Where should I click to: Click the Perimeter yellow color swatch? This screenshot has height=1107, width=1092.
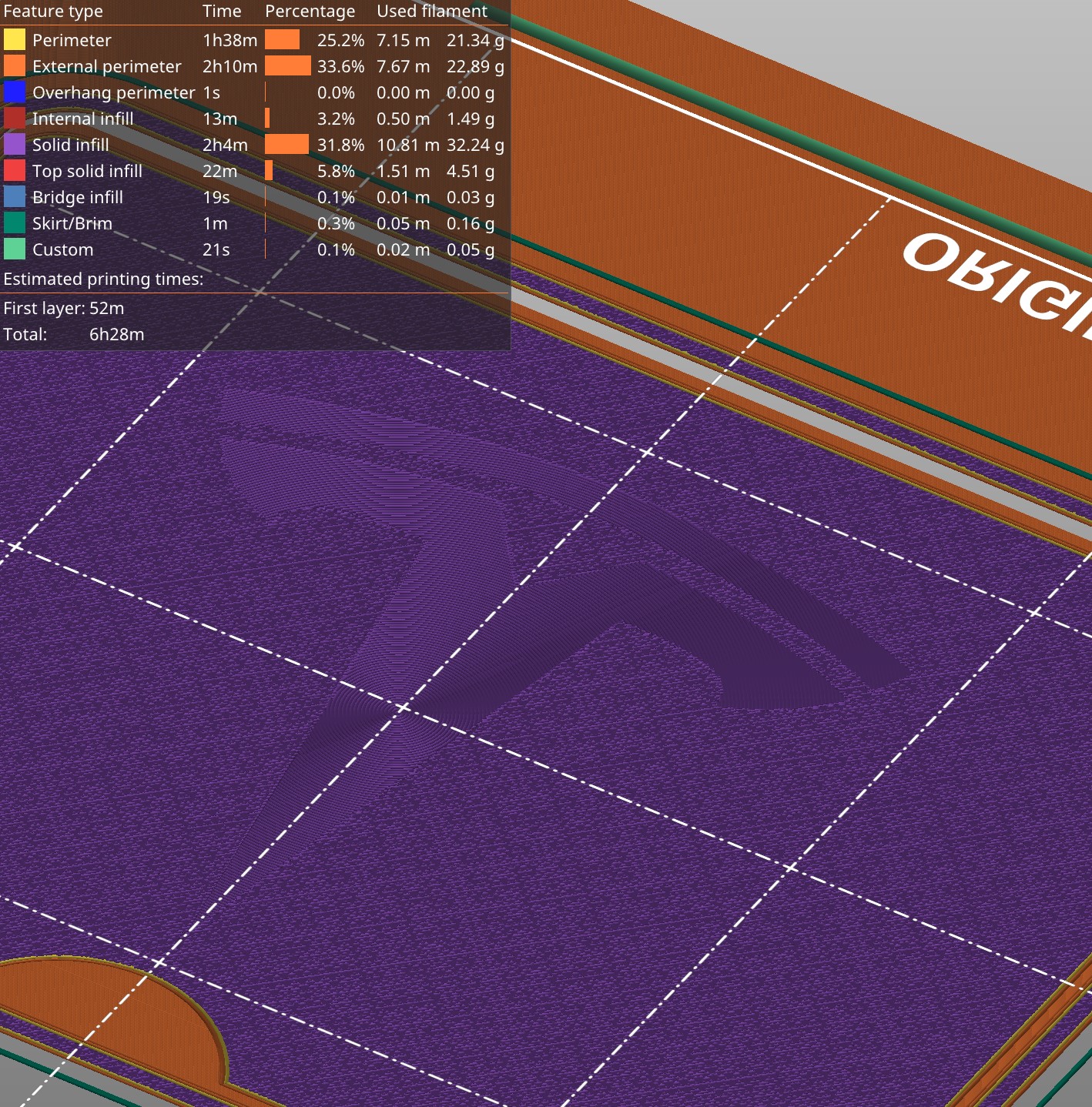(x=15, y=40)
